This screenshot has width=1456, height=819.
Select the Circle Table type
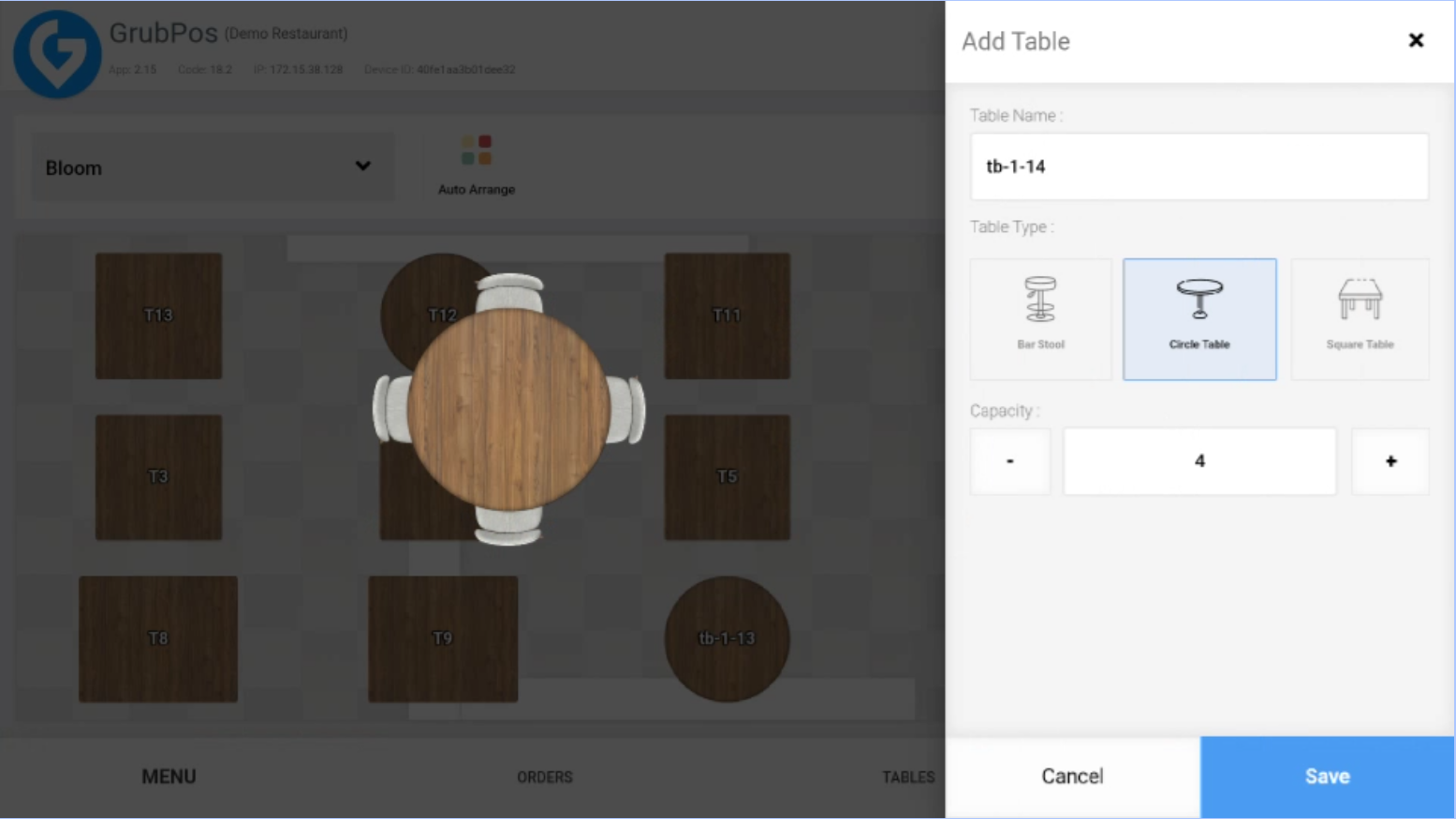[x=1199, y=319]
